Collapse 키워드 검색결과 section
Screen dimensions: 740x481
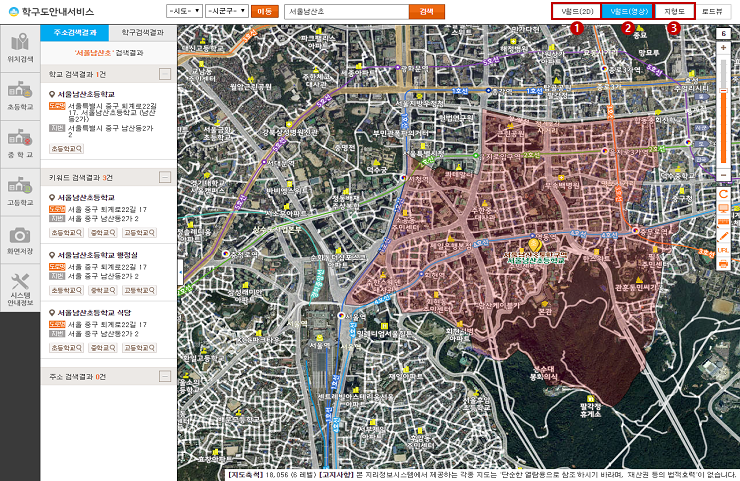tap(165, 177)
